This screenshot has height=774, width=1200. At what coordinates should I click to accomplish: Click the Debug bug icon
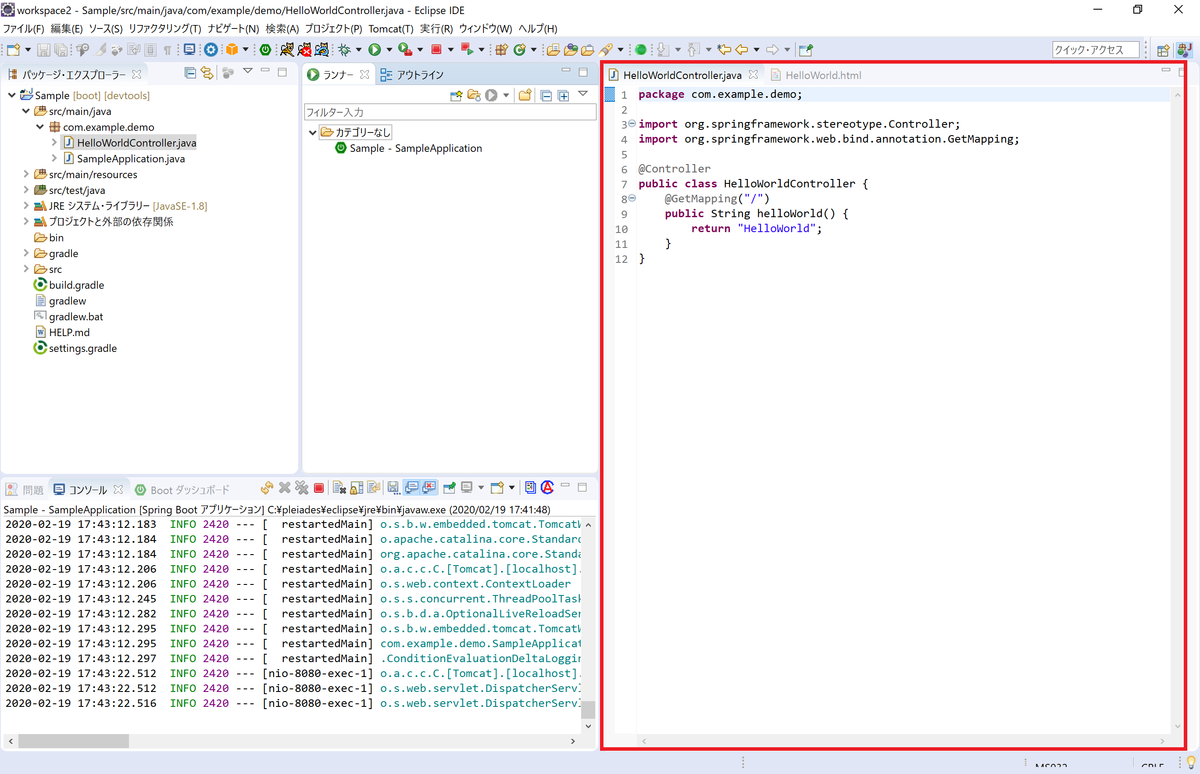[x=343, y=49]
